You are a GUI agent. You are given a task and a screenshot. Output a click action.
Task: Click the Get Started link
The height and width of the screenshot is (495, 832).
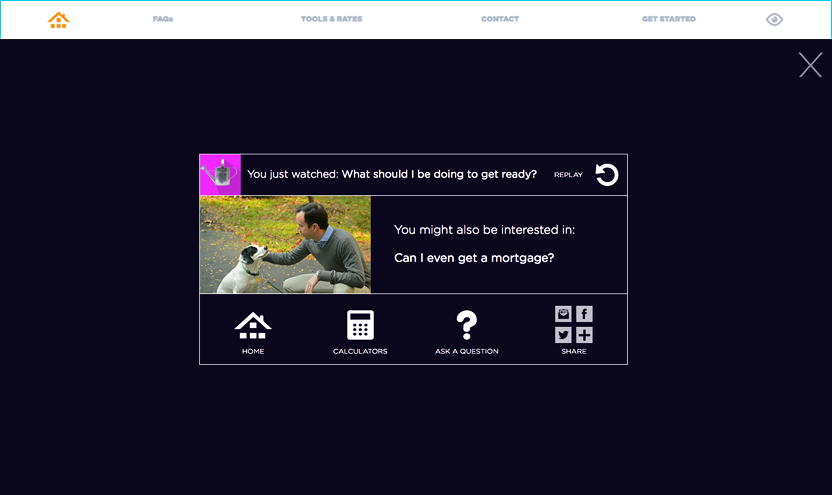point(669,19)
